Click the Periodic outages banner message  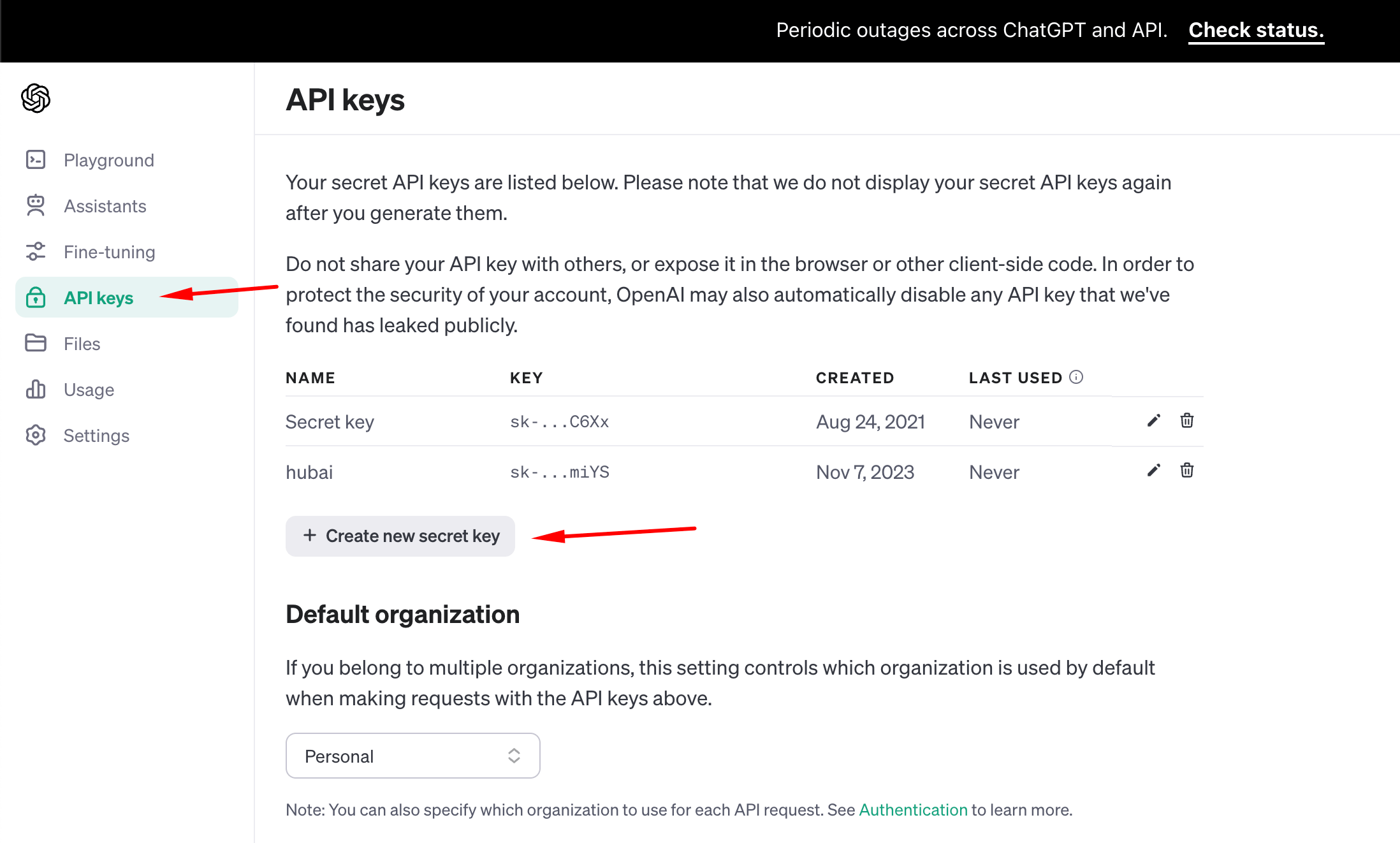coord(972,30)
